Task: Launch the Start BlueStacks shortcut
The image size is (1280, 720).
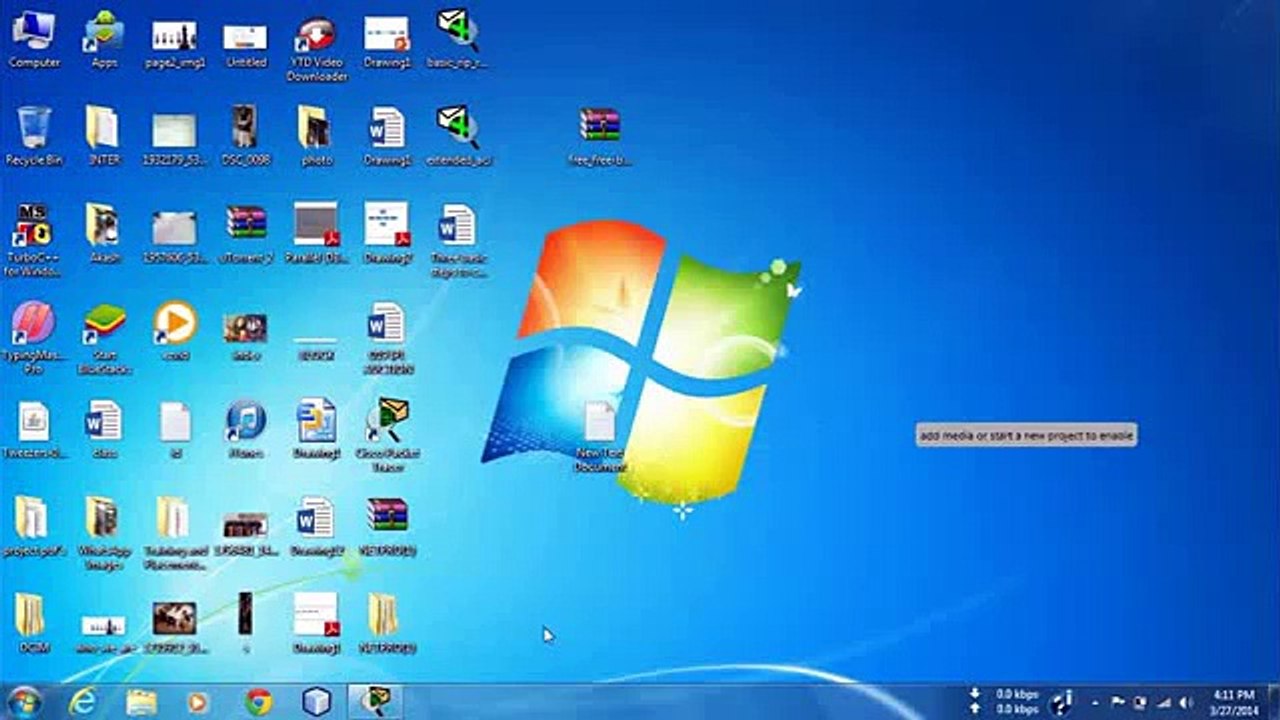Action: [104, 338]
